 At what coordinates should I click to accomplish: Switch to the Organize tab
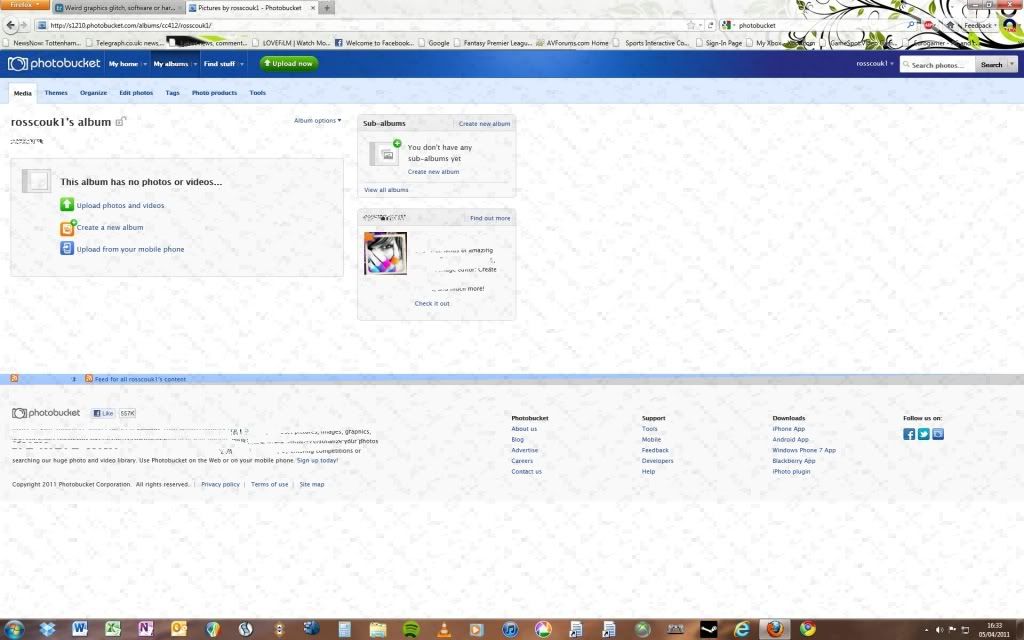93,93
